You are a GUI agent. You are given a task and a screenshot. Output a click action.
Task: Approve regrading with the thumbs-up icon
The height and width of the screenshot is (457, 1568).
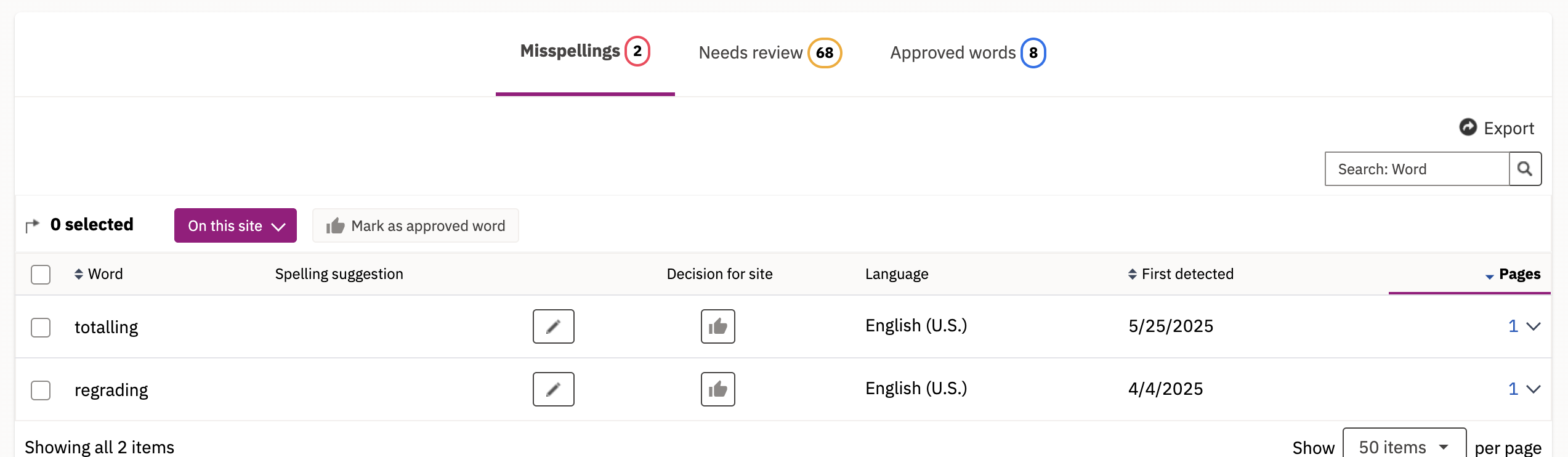click(717, 389)
